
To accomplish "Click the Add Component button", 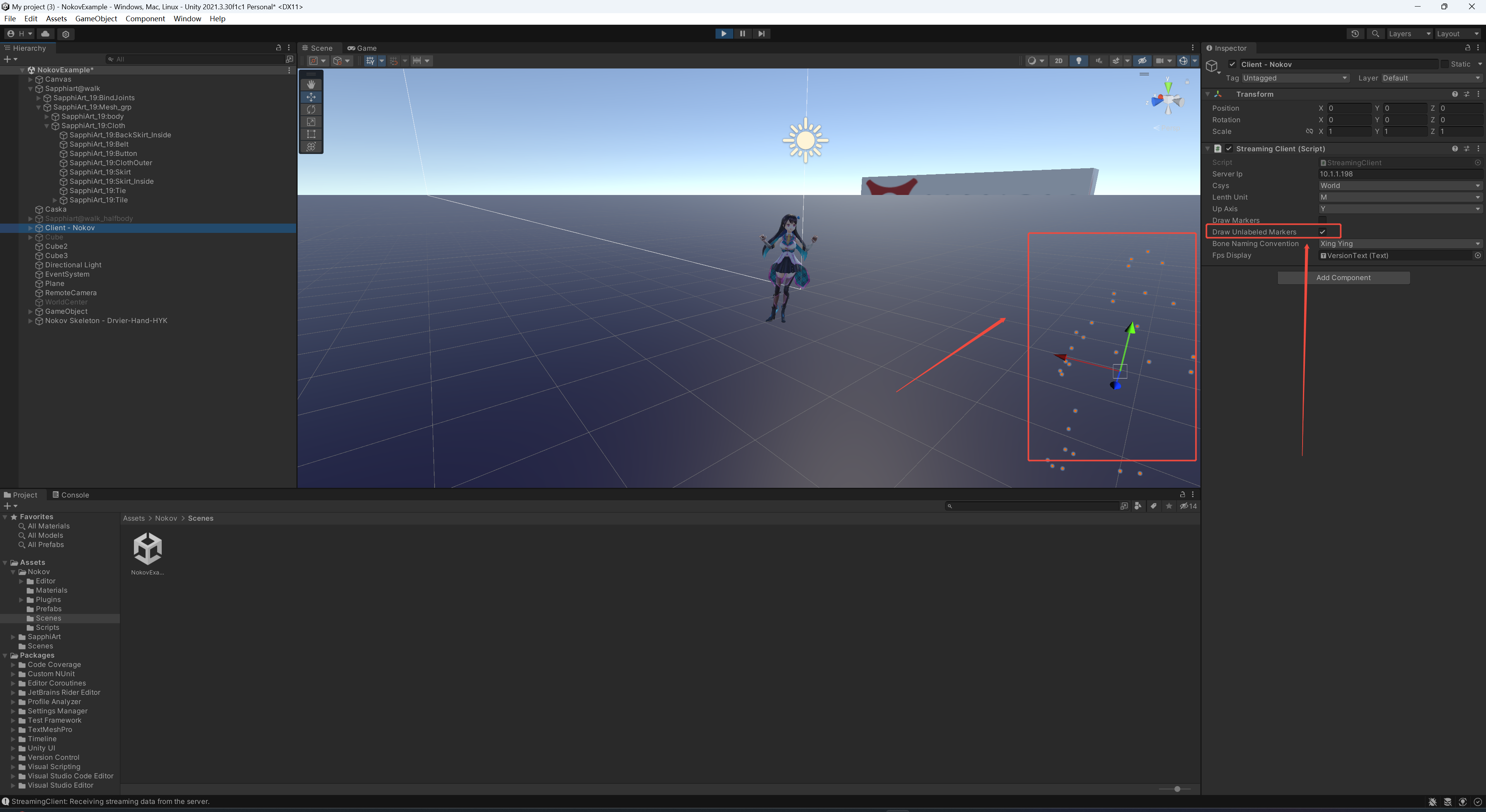I will 1344,277.
